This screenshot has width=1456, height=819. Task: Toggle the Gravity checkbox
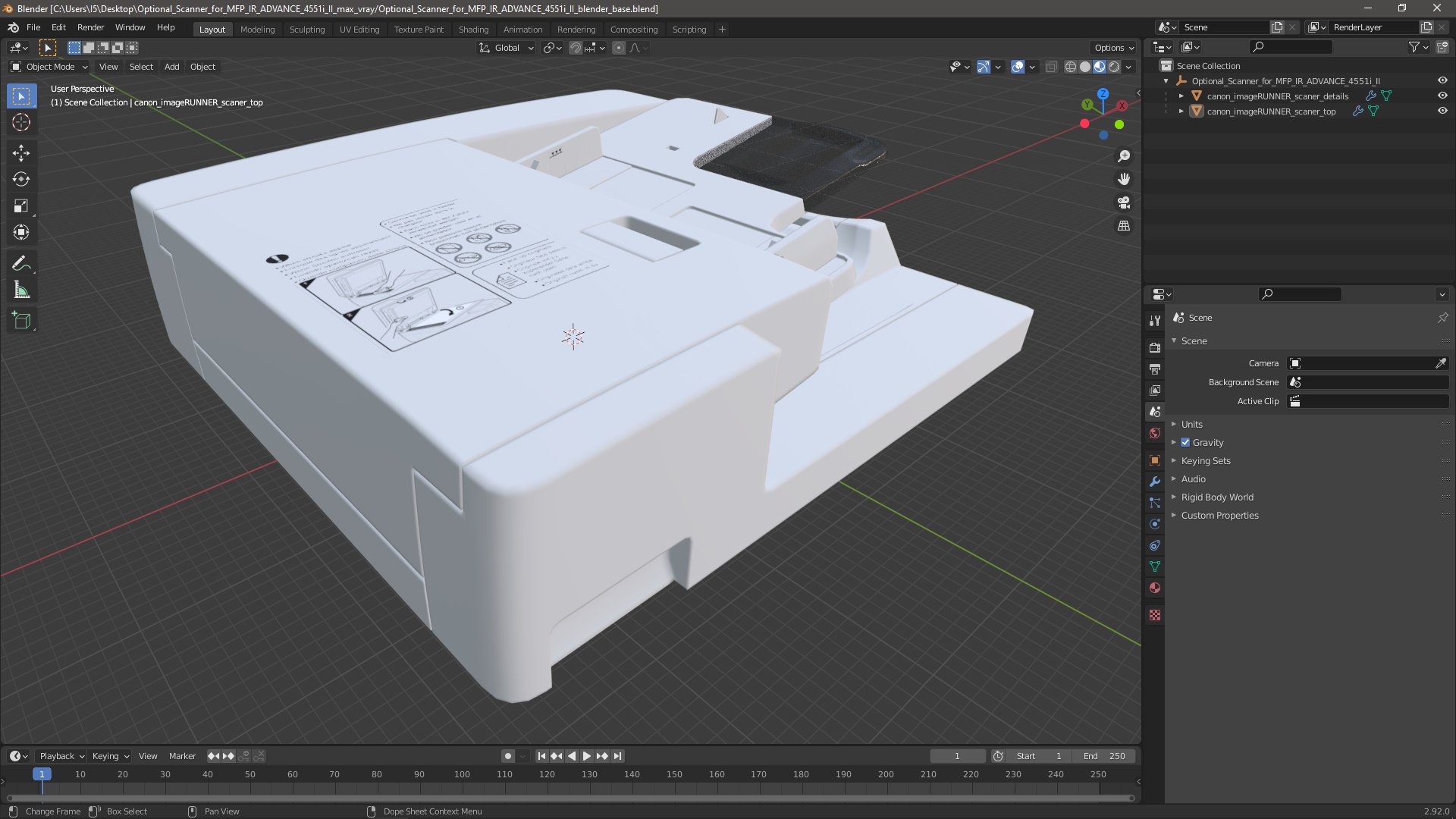click(x=1185, y=443)
